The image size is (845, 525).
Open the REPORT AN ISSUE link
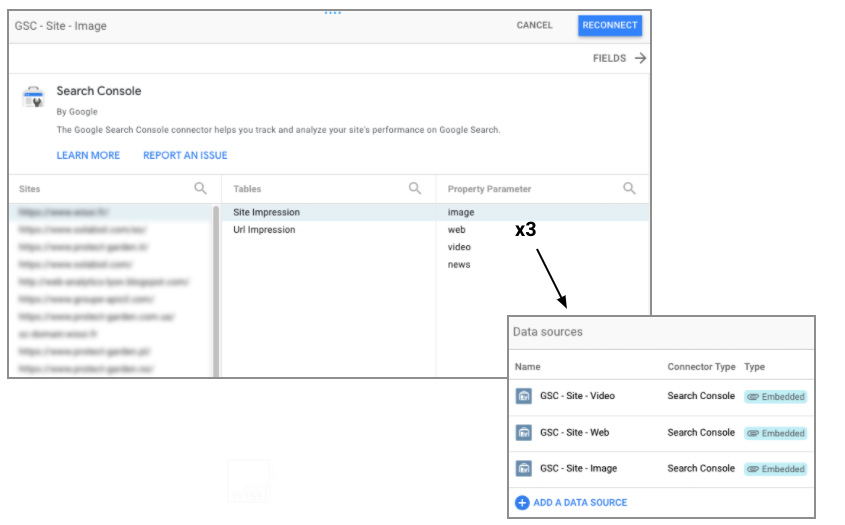tap(185, 155)
